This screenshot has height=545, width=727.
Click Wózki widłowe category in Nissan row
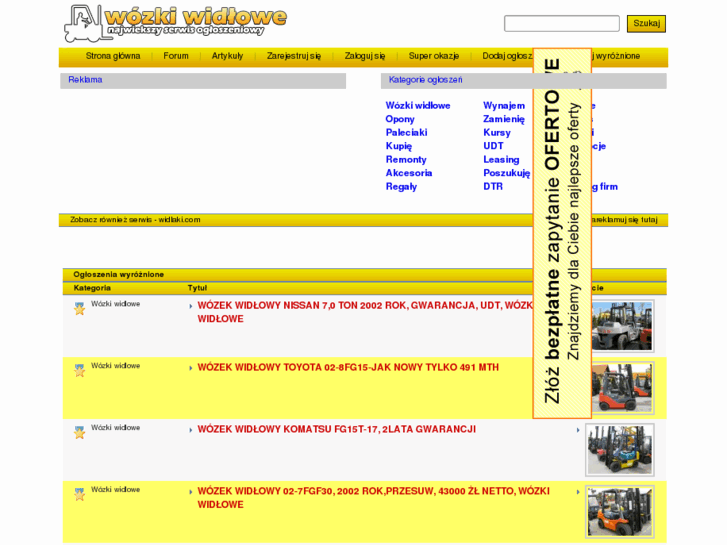115,304
